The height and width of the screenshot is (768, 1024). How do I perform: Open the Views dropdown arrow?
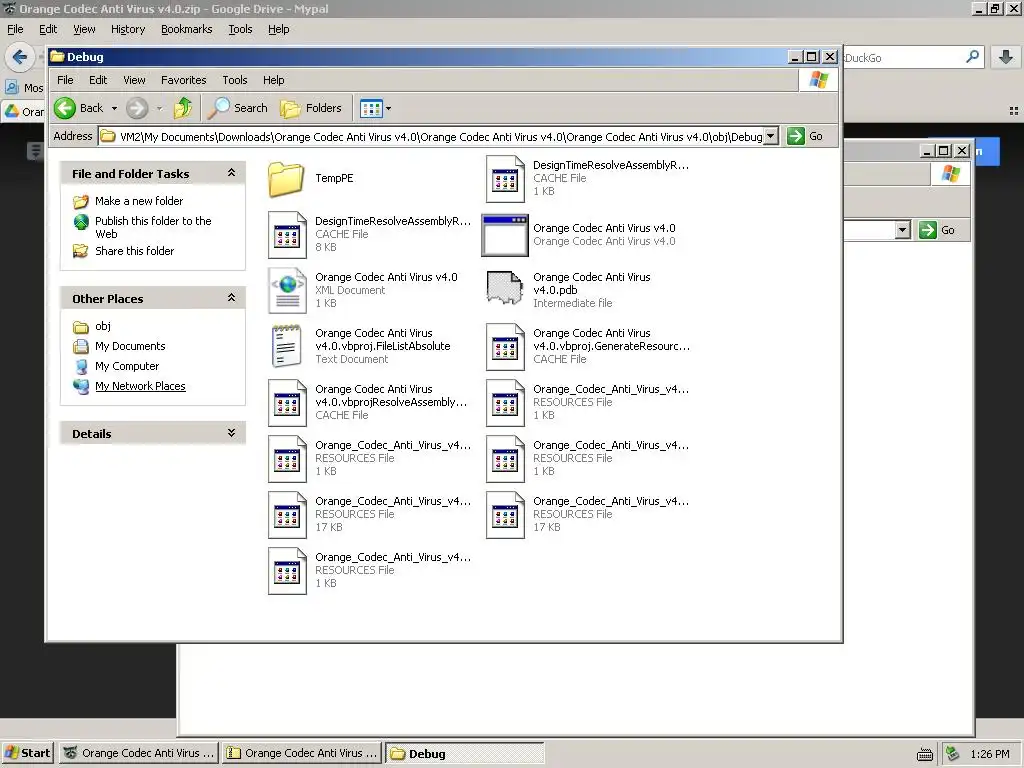click(389, 109)
